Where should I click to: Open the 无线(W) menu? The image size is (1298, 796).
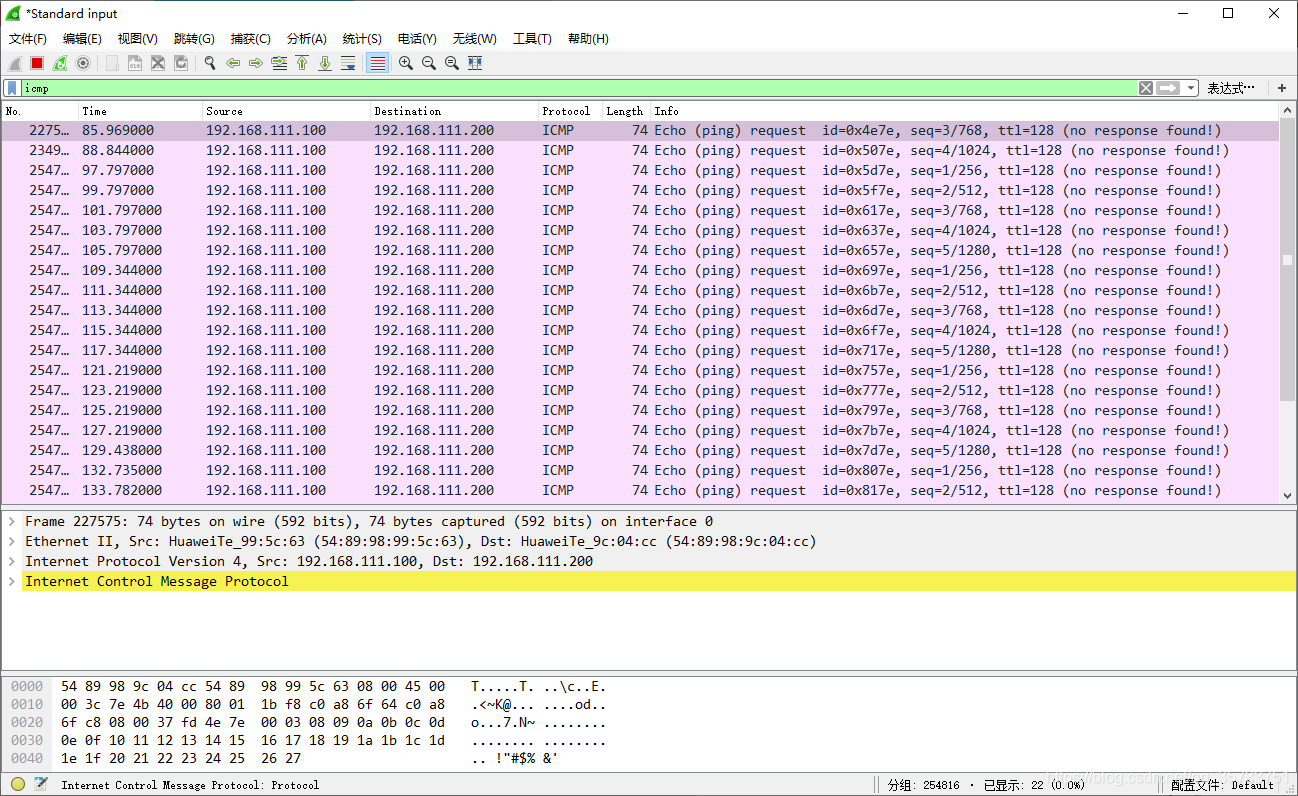pos(474,39)
